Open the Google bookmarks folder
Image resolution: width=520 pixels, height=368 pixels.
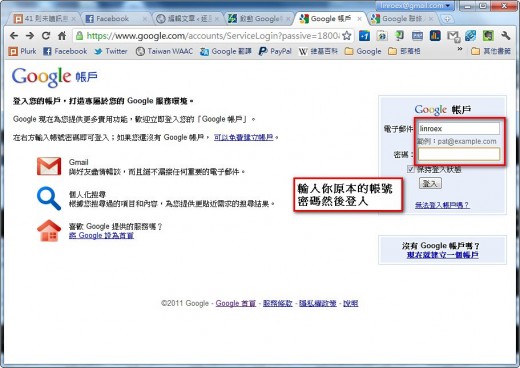(363, 51)
